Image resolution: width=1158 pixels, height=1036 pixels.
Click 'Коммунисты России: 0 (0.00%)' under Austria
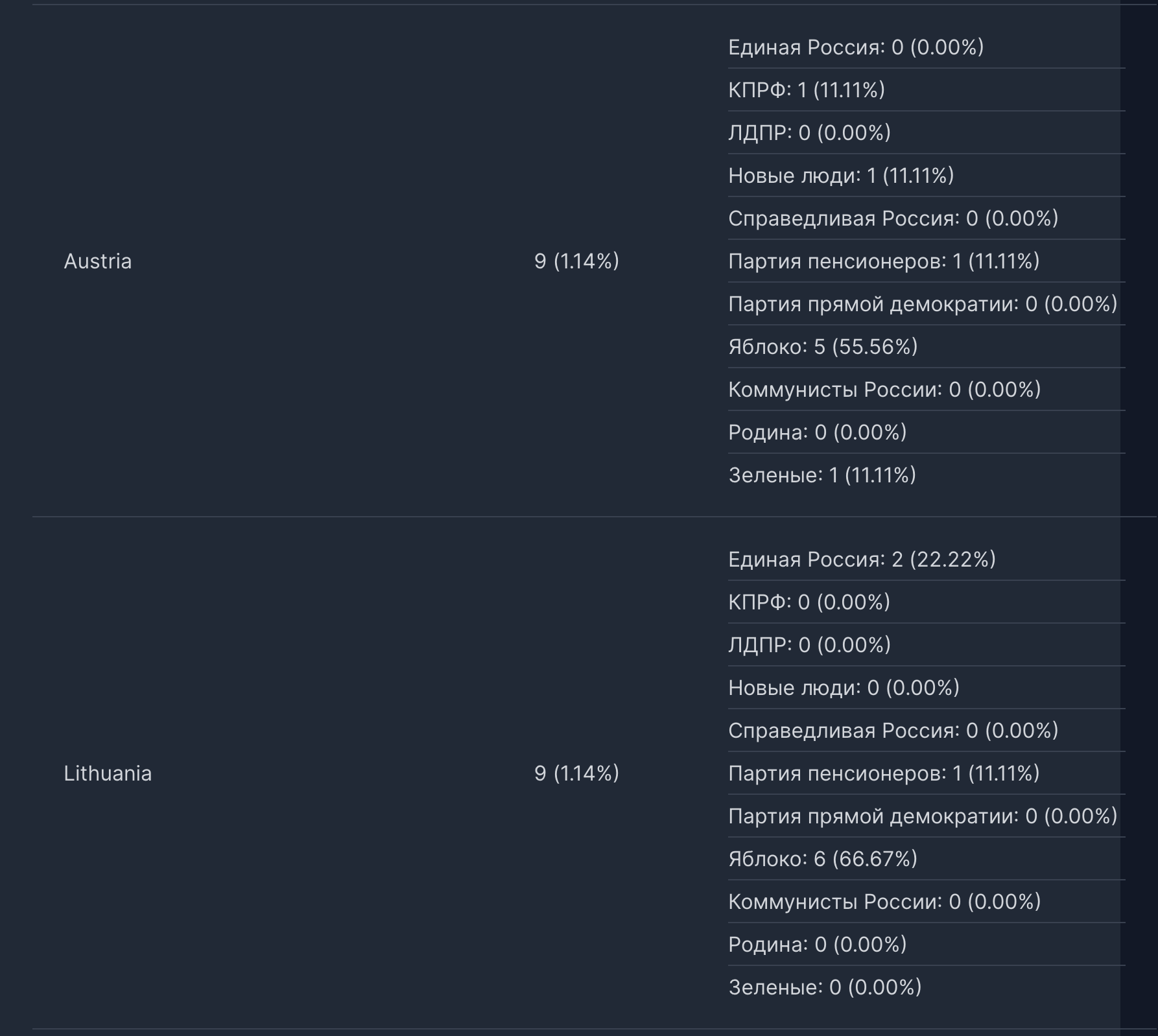(884, 390)
